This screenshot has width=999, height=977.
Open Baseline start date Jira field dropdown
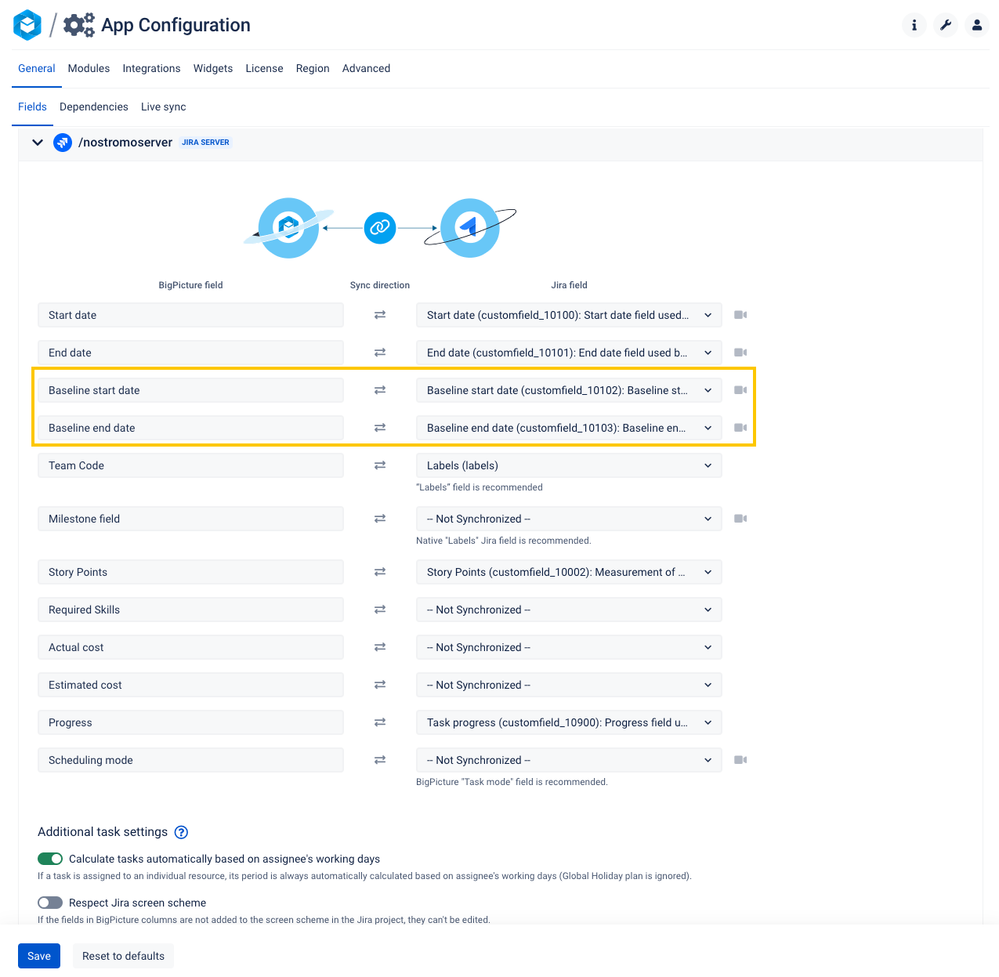pyautogui.click(x=569, y=390)
